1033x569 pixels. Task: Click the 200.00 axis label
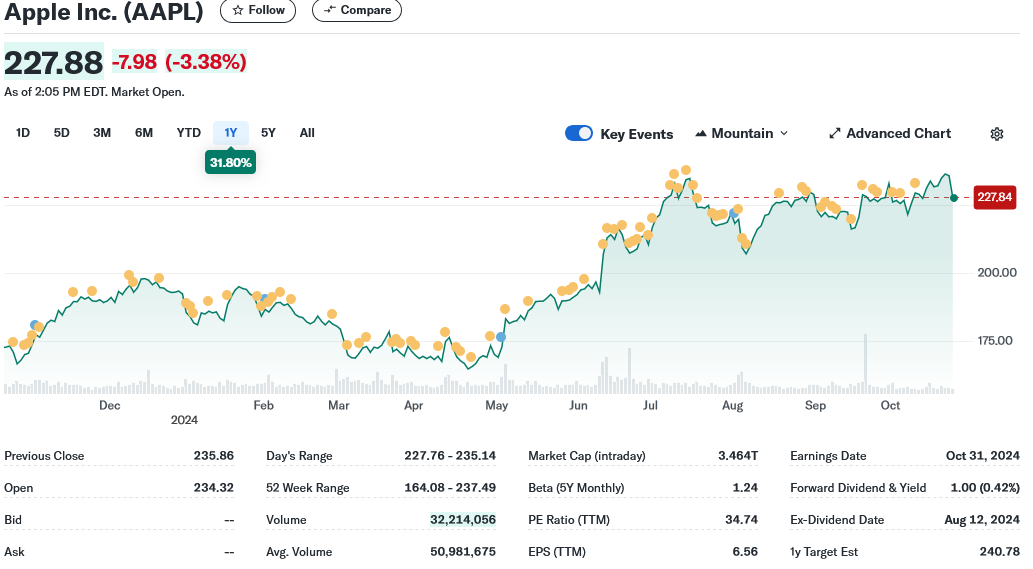click(x=997, y=273)
